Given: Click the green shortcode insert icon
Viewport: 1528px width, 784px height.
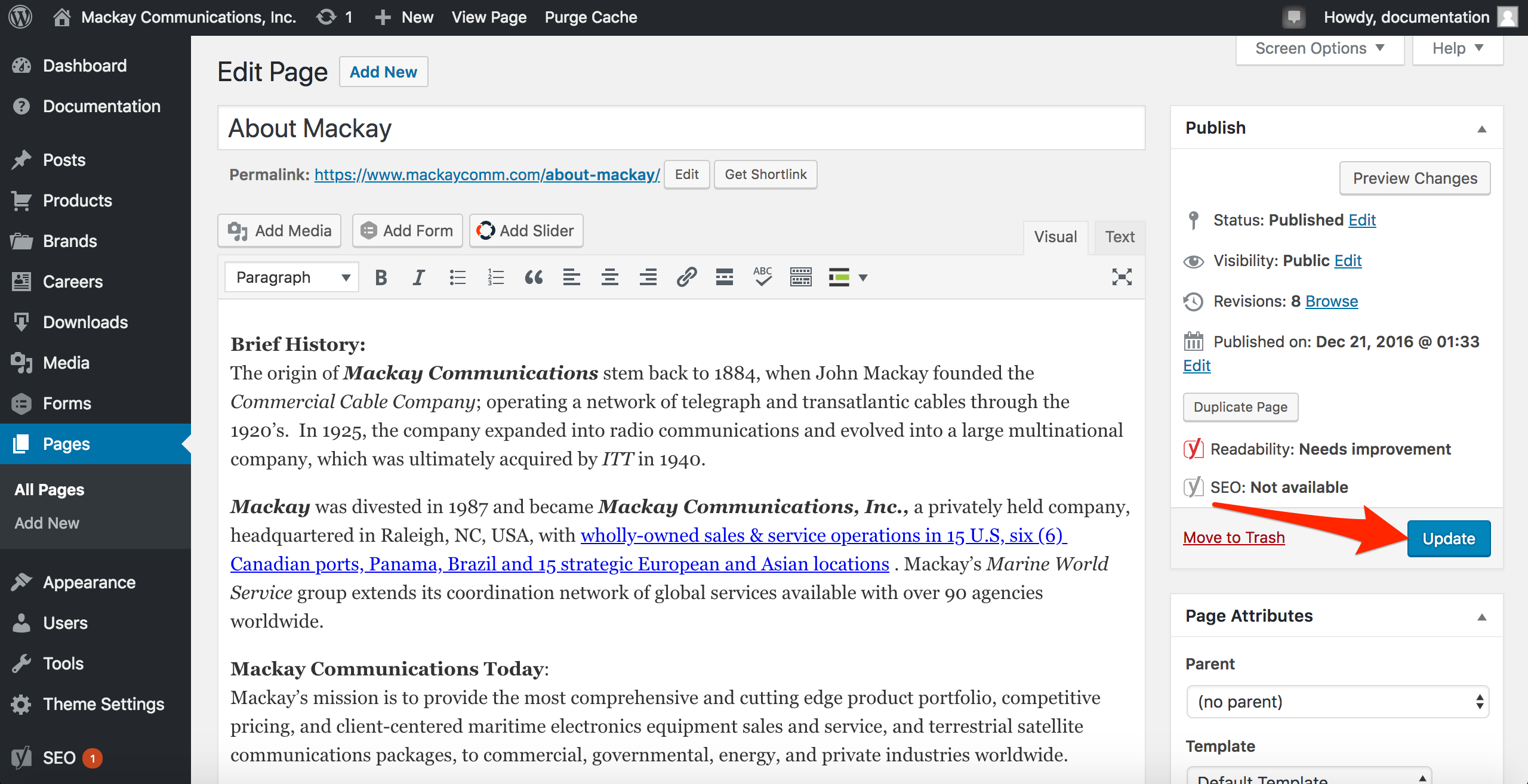Looking at the screenshot, I should pyautogui.click(x=839, y=277).
